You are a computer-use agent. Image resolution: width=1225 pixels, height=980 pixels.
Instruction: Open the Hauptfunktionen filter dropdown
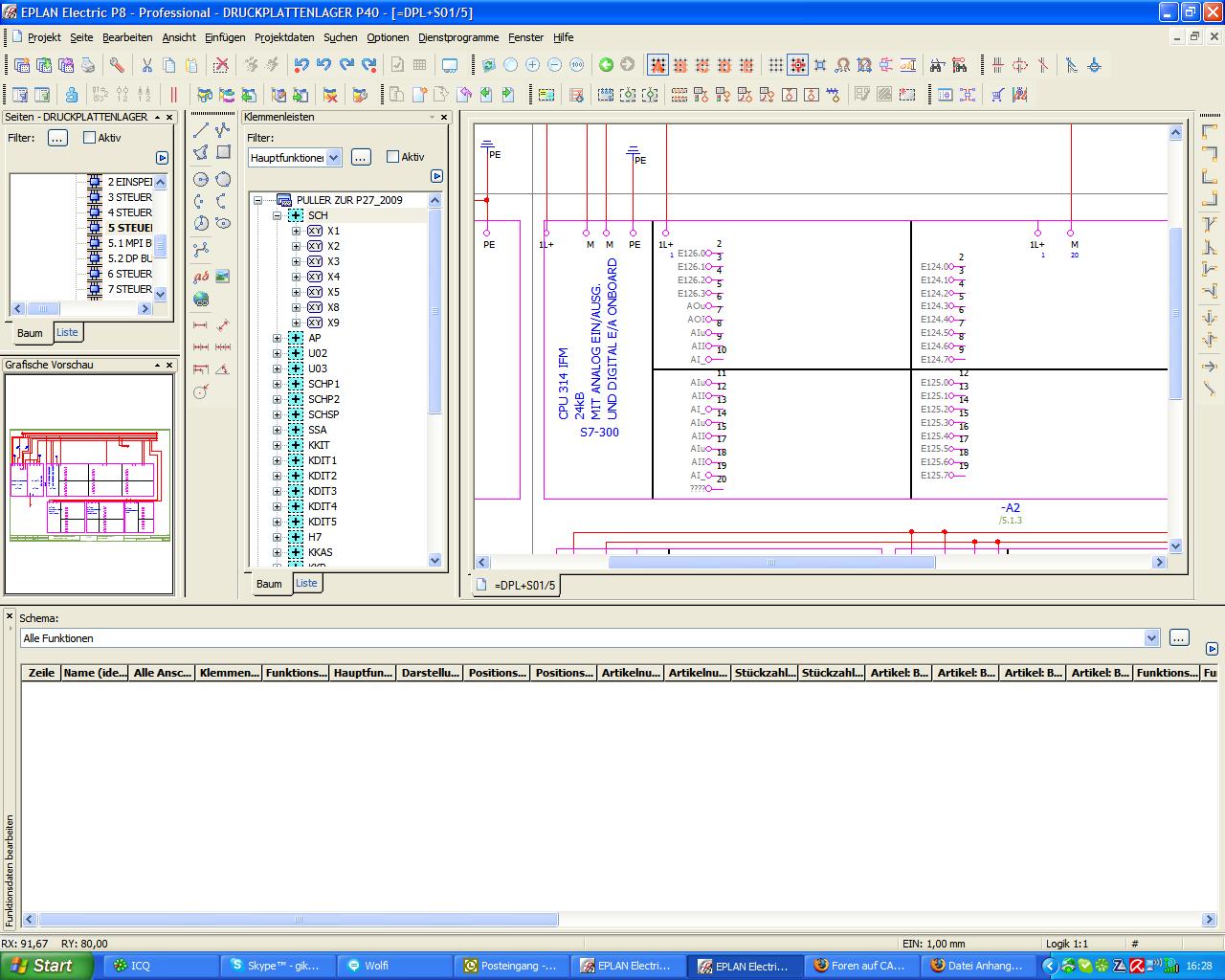tap(334, 158)
